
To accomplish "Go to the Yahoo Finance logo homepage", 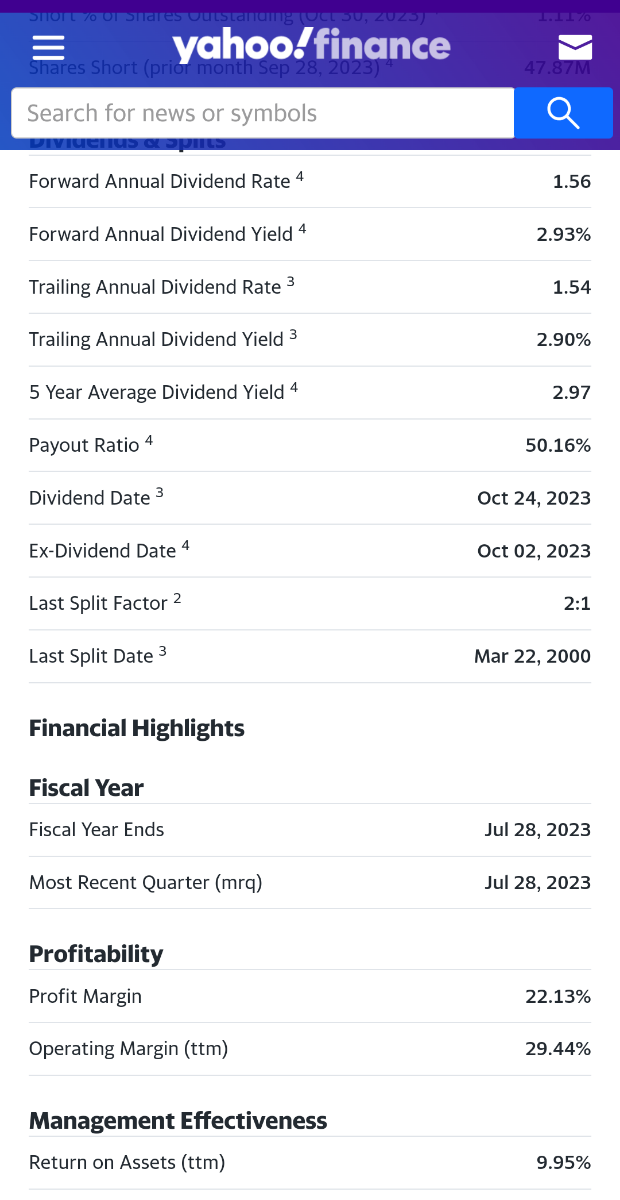I will tap(311, 46).
